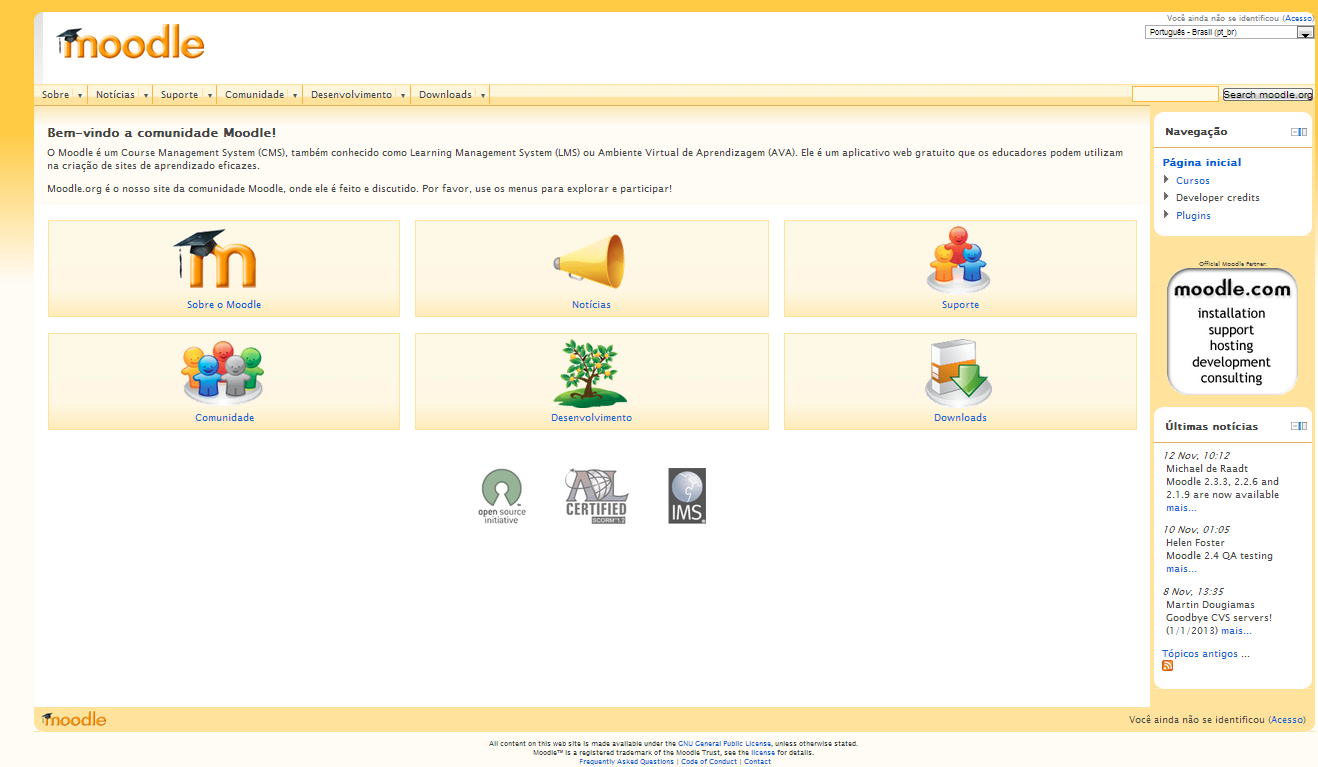The image size is (1318, 767).
Task: Click the Navegação block title
Action: (x=1196, y=132)
